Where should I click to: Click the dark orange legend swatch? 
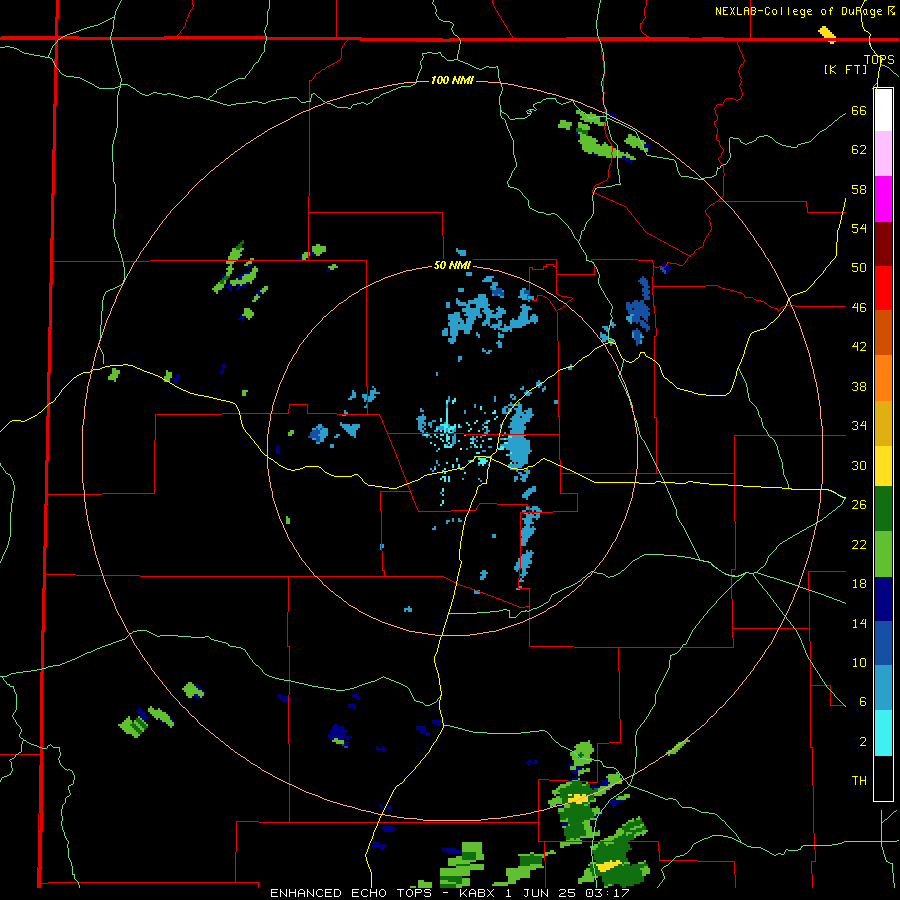coord(883,332)
